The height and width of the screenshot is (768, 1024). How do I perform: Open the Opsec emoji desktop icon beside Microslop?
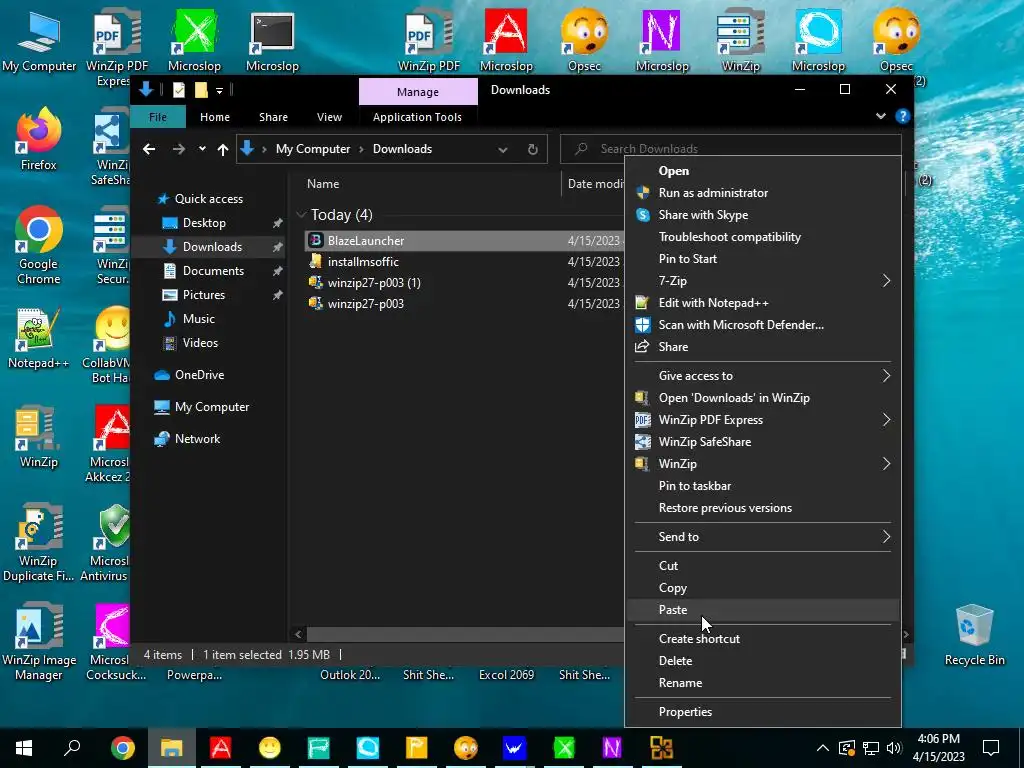(x=584, y=40)
